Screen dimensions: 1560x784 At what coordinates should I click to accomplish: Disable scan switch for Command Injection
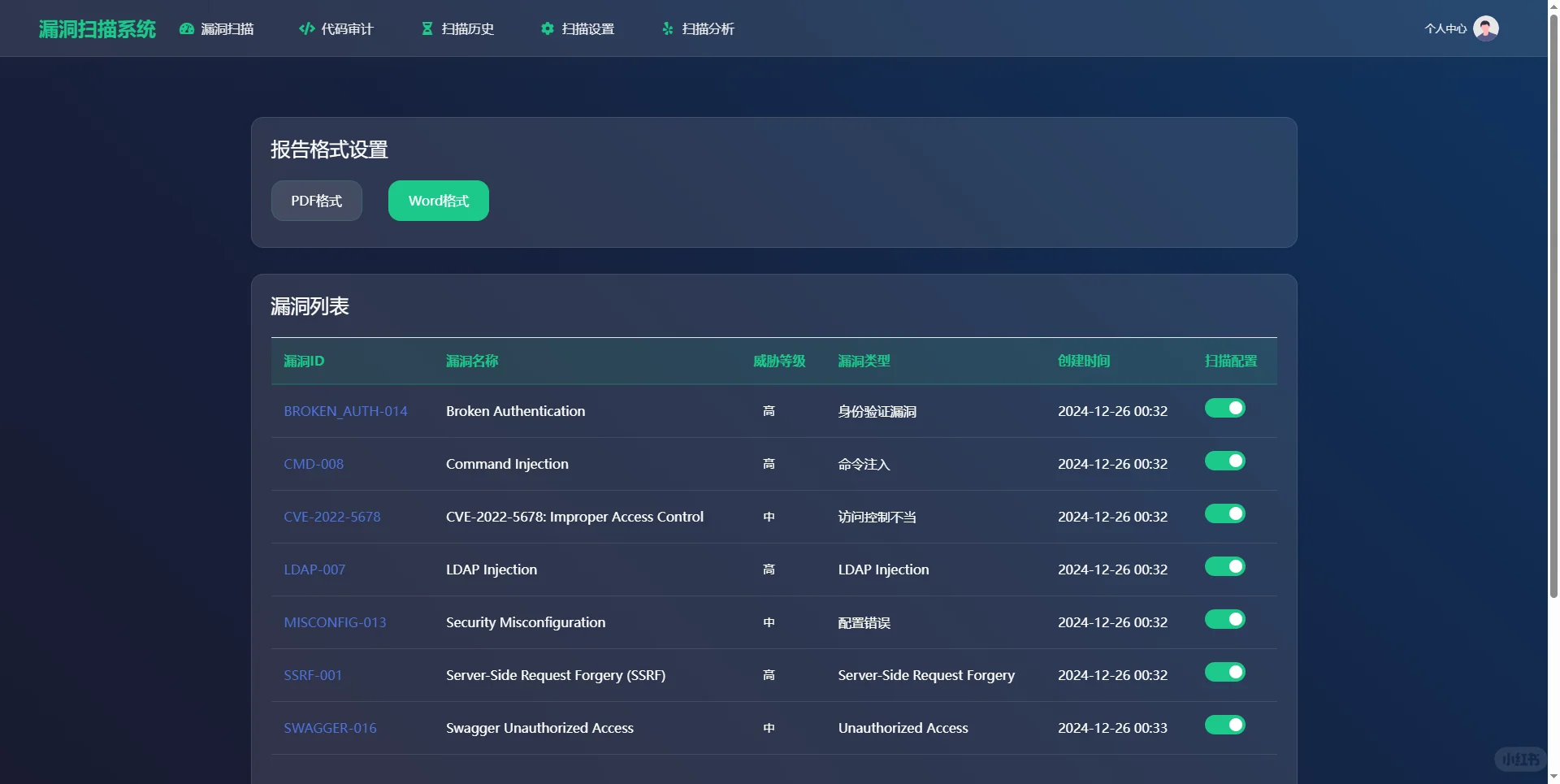1225,461
